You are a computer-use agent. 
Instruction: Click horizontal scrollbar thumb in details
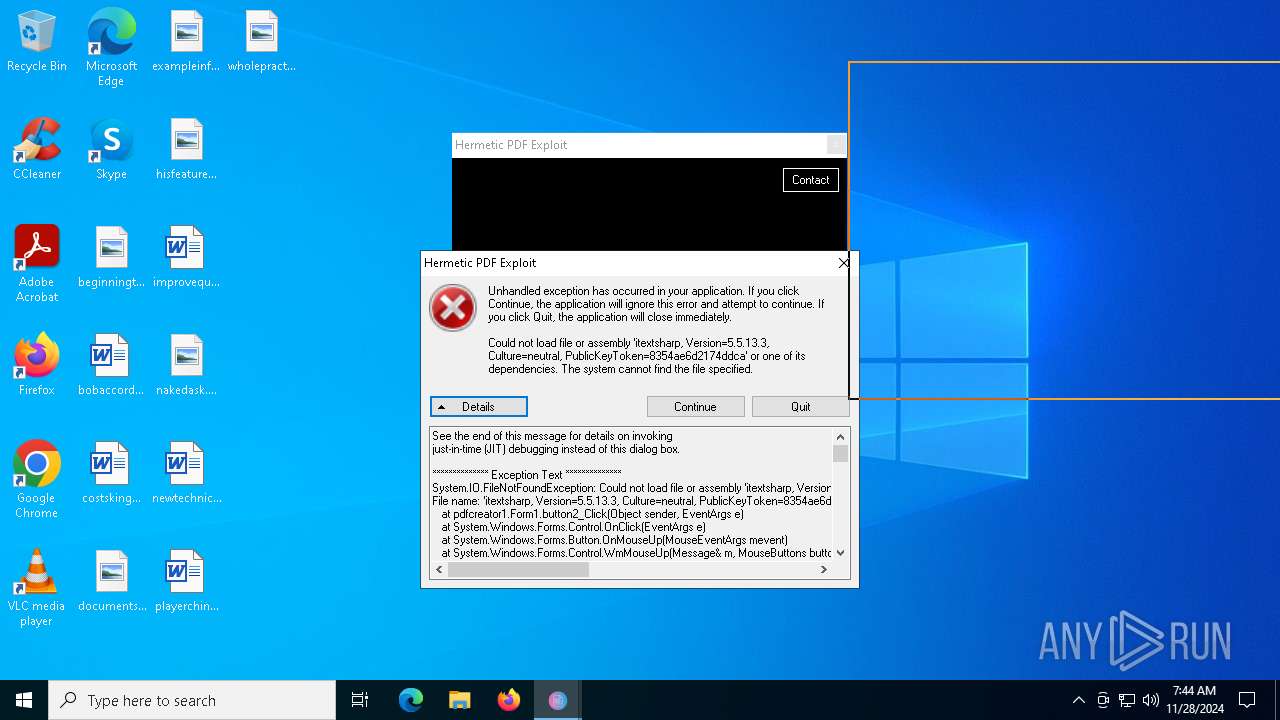point(518,570)
